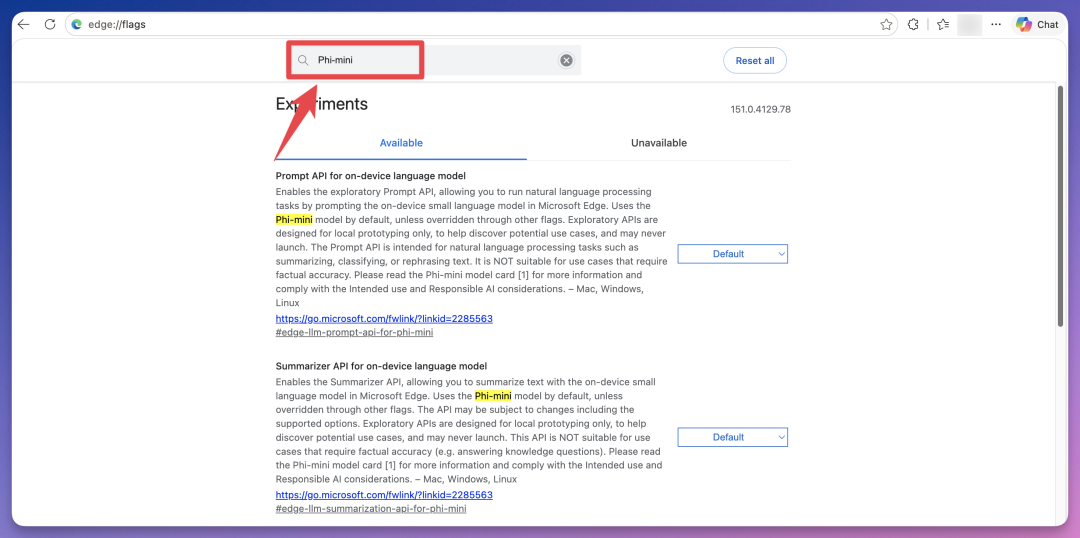Switch to the Available tab
This screenshot has height=538, width=1080.
[401, 143]
